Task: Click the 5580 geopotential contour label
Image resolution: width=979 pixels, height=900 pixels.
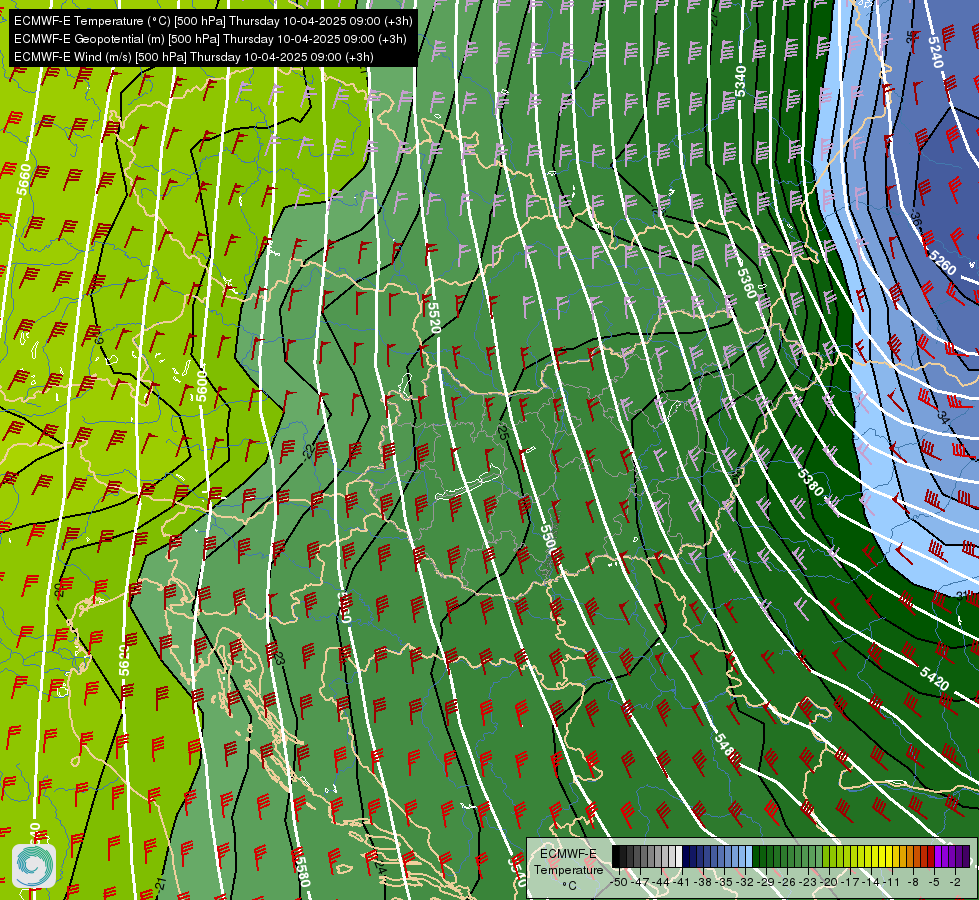Action: pos(302,868)
